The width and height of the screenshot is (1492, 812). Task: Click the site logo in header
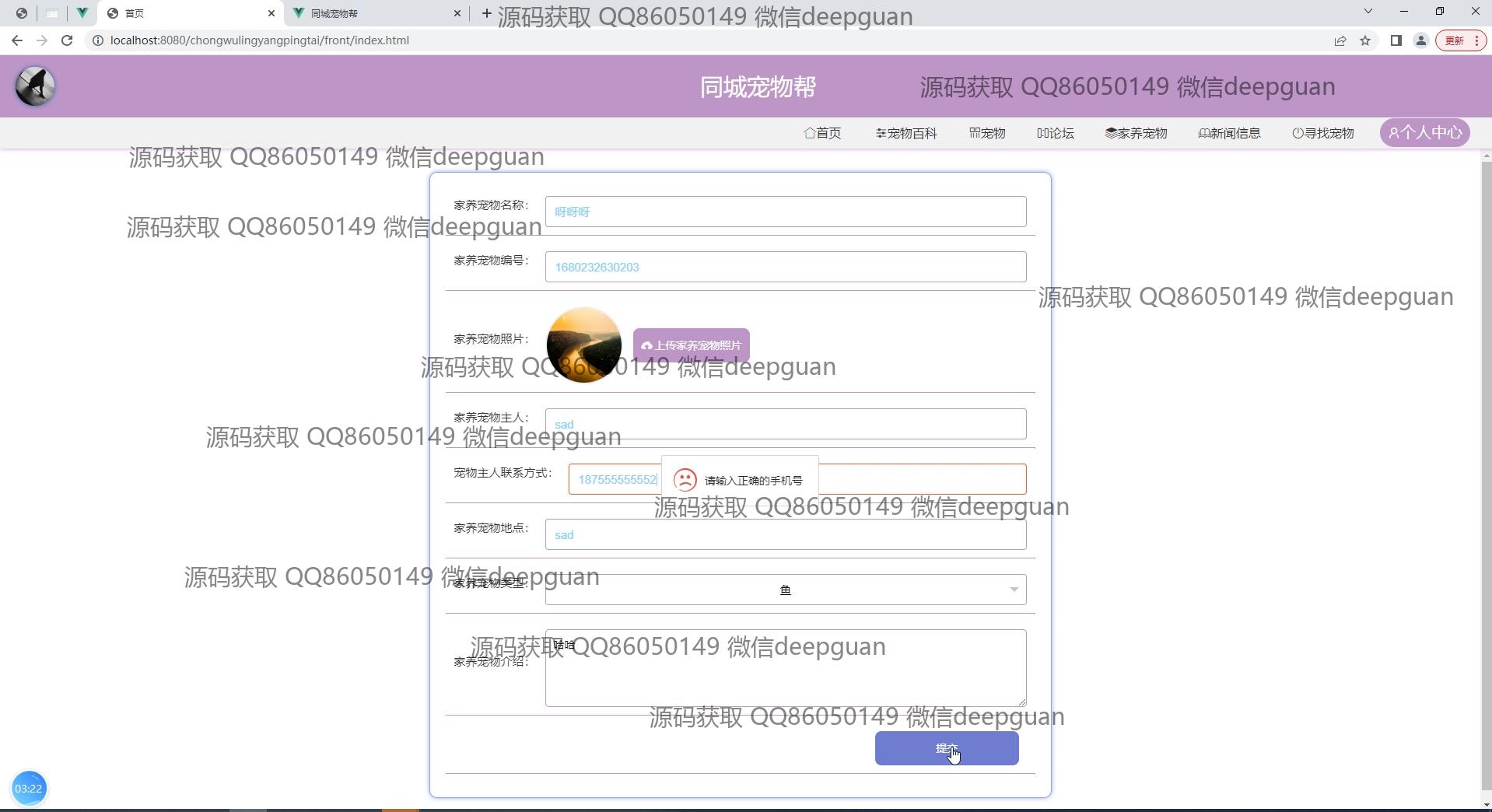coord(35,86)
